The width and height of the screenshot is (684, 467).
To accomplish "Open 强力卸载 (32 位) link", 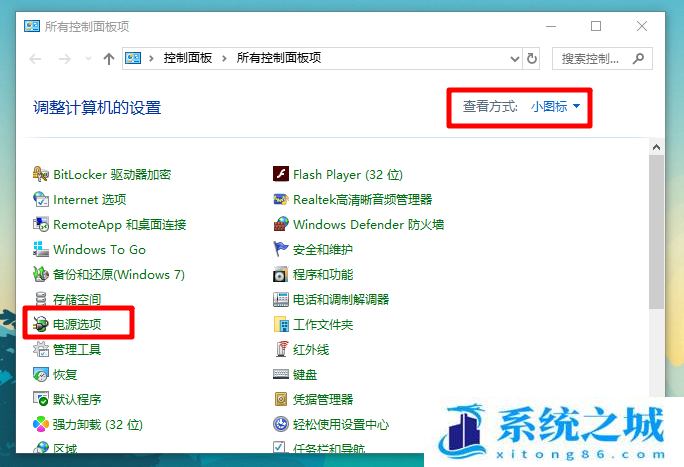I will [98, 425].
